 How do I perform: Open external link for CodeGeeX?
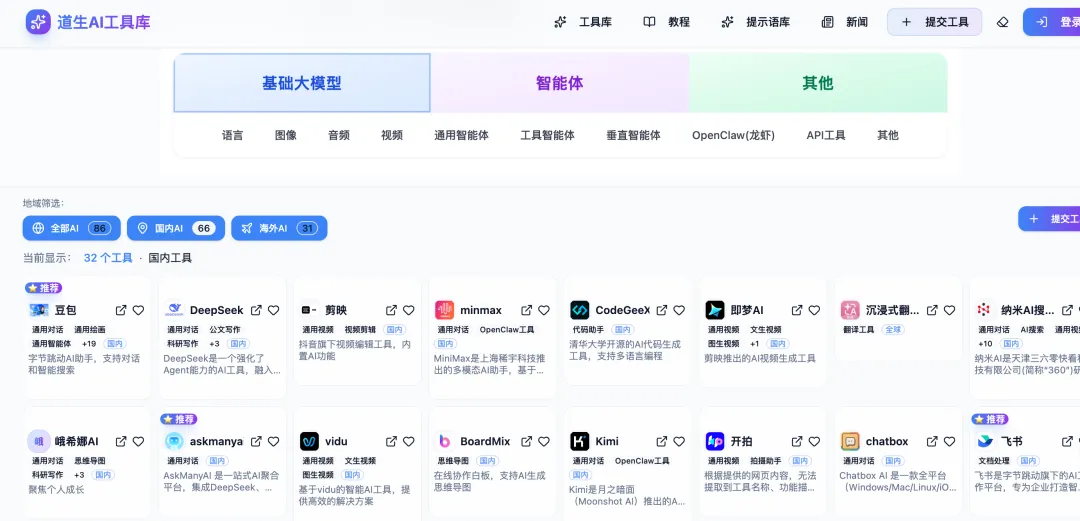pos(662,310)
